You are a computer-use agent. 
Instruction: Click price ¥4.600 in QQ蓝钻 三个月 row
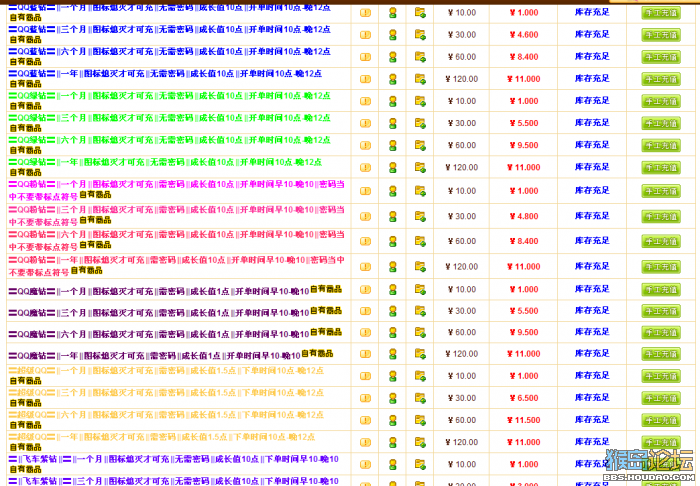[524, 35]
